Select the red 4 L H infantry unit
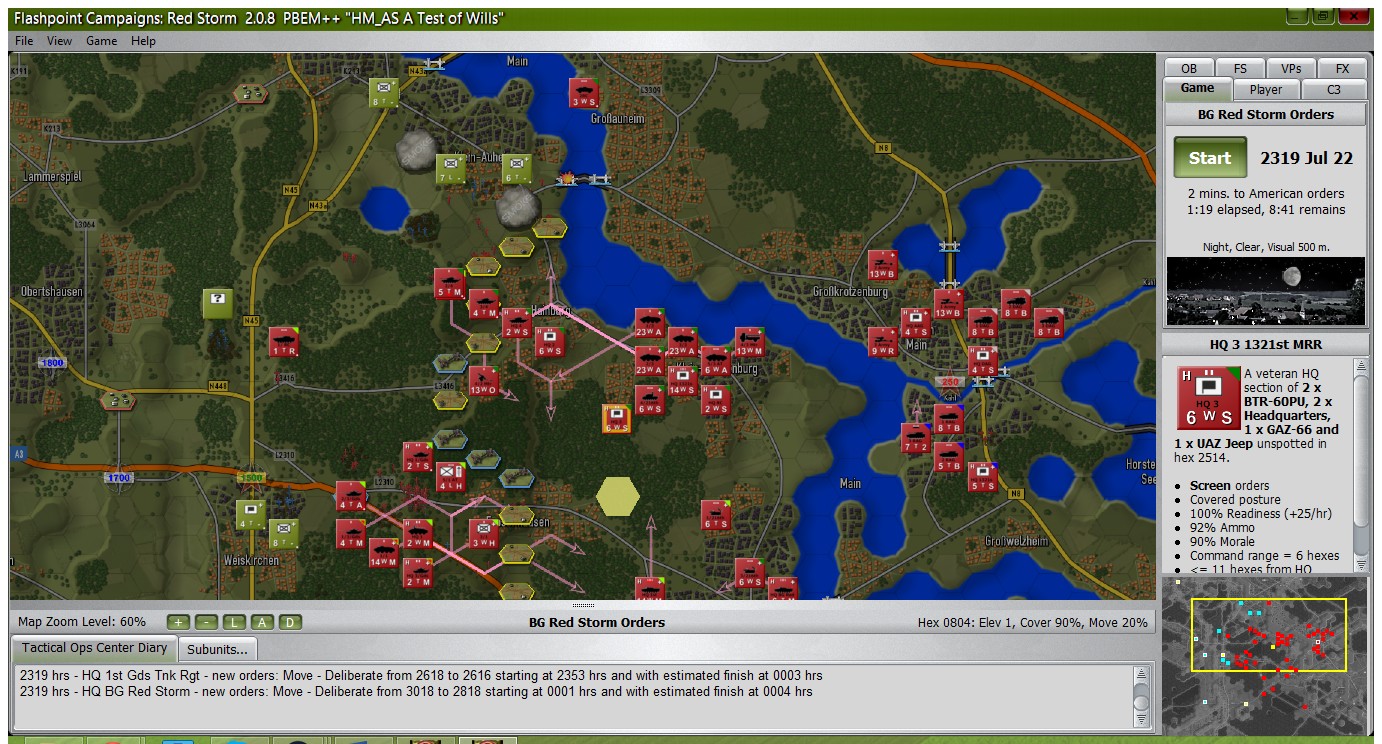The height and width of the screenshot is (744, 1382). click(x=450, y=477)
